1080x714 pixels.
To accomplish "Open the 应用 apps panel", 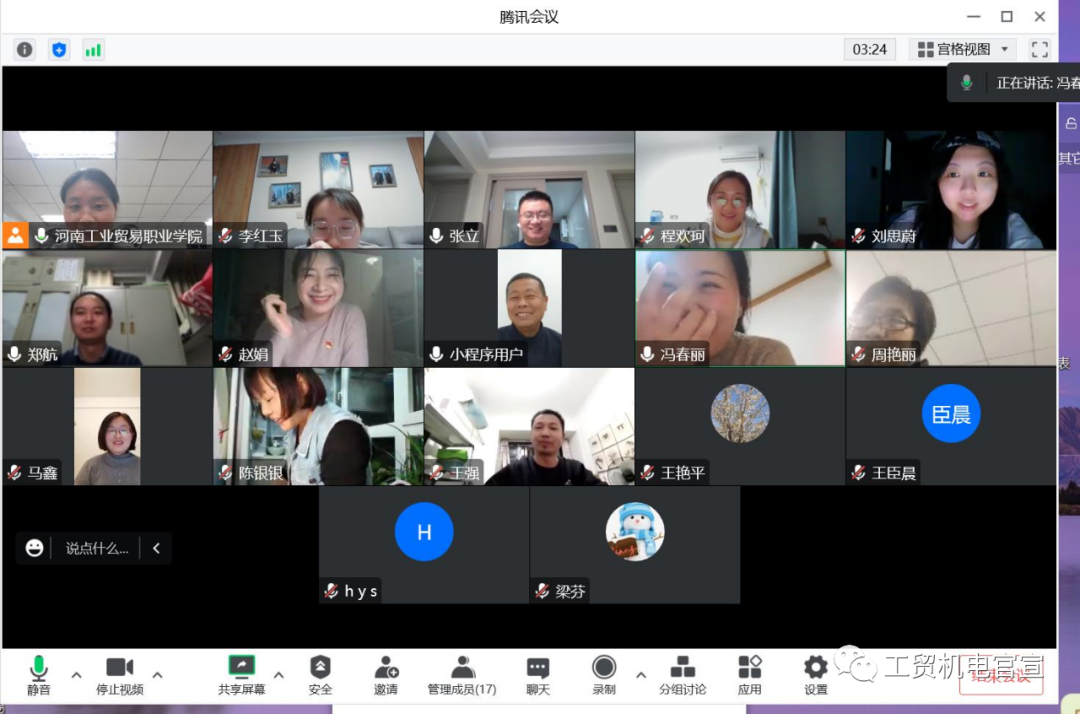I will pyautogui.click(x=750, y=675).
